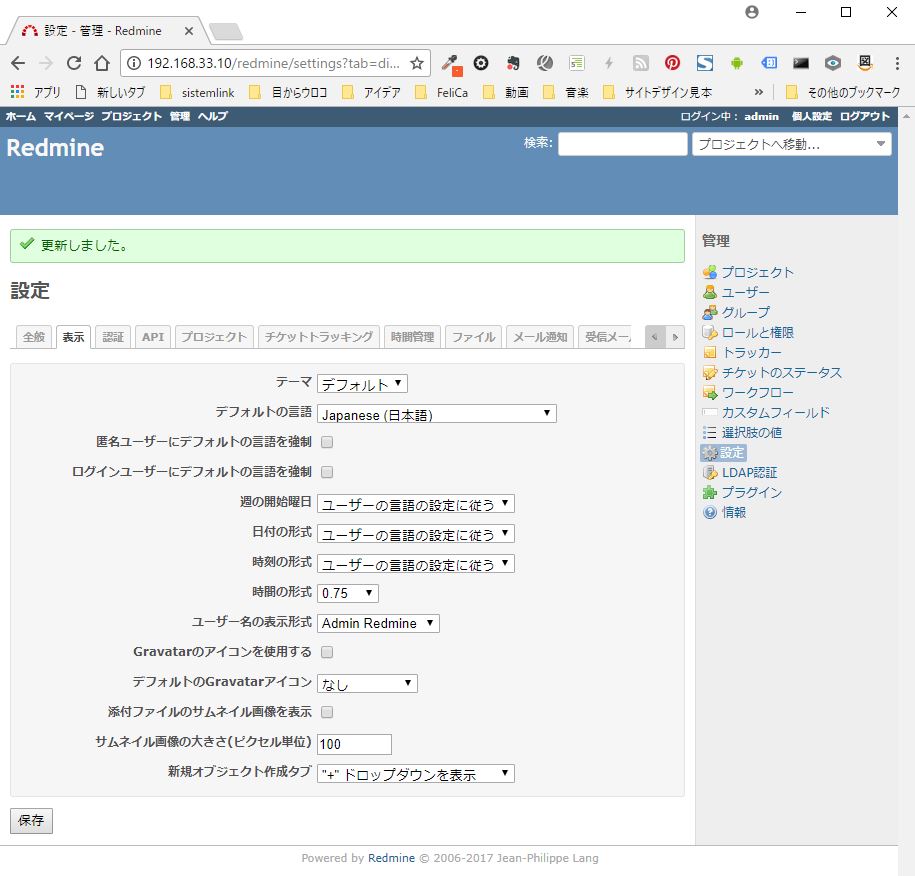This screenshot has height=876, width=915.
Task: Open プラグイン in the admin sidebar
Action: 752,492
